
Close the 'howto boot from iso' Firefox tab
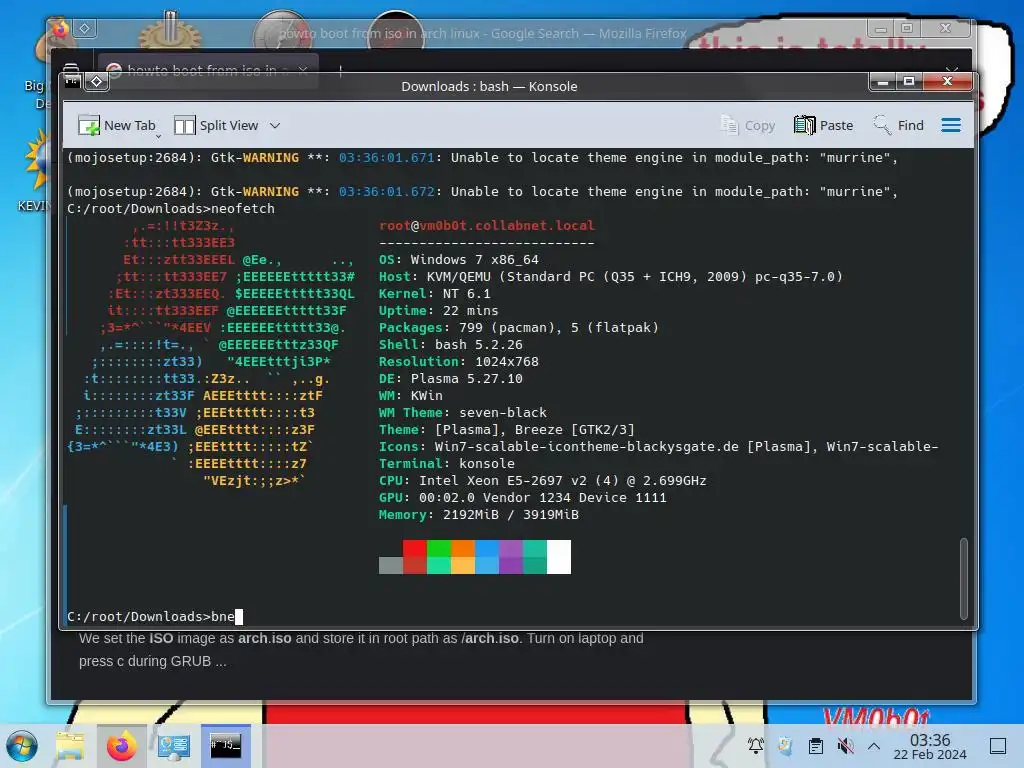point(303,70)
